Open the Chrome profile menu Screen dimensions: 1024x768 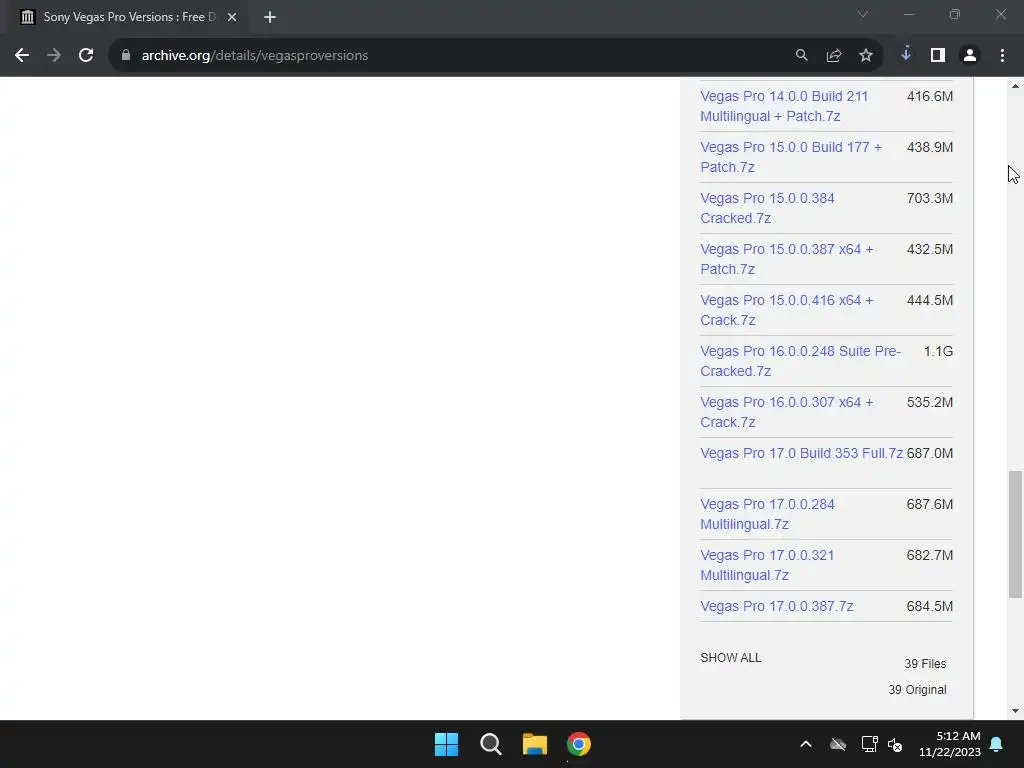970,56
